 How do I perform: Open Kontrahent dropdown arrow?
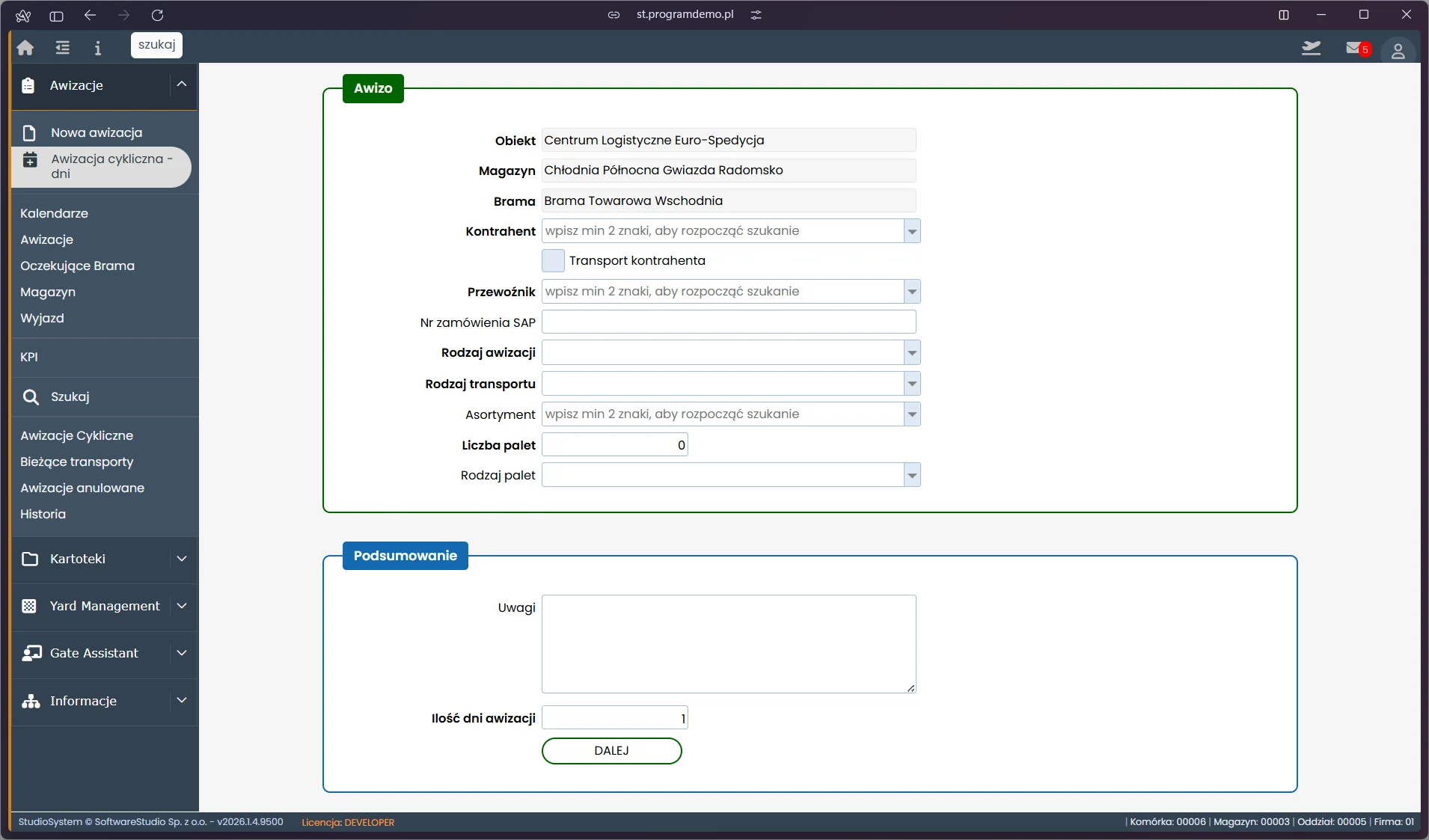pos(912,231)
